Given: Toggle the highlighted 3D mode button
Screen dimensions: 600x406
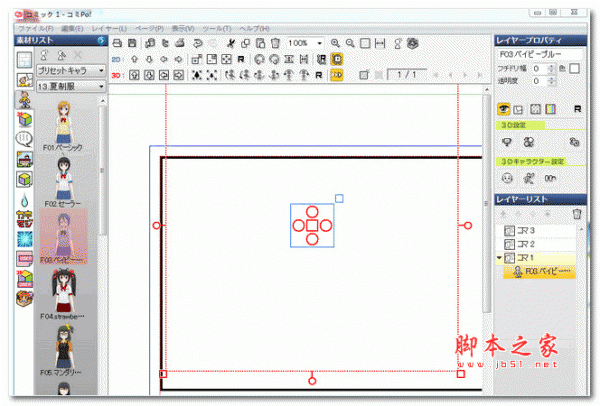Looking at the screenshot, I should pos(337,75).
